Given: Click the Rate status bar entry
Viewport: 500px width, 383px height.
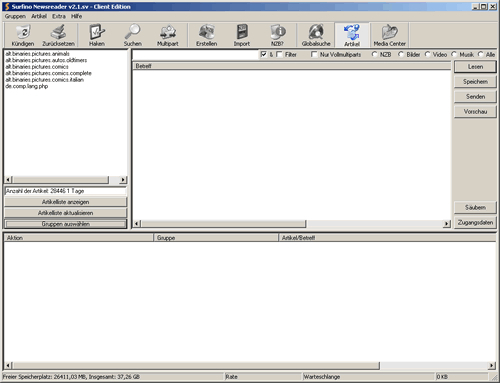Looking at the screenshot, I should 232,377.
